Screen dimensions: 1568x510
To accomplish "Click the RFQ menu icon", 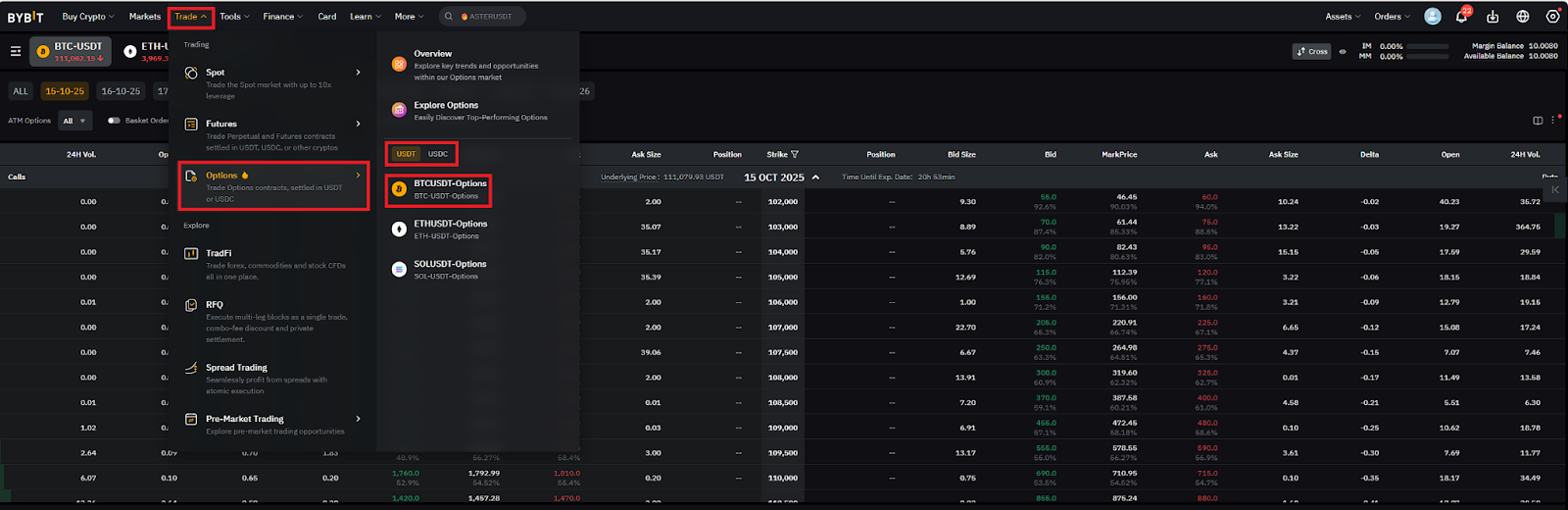I will (191, 305).
